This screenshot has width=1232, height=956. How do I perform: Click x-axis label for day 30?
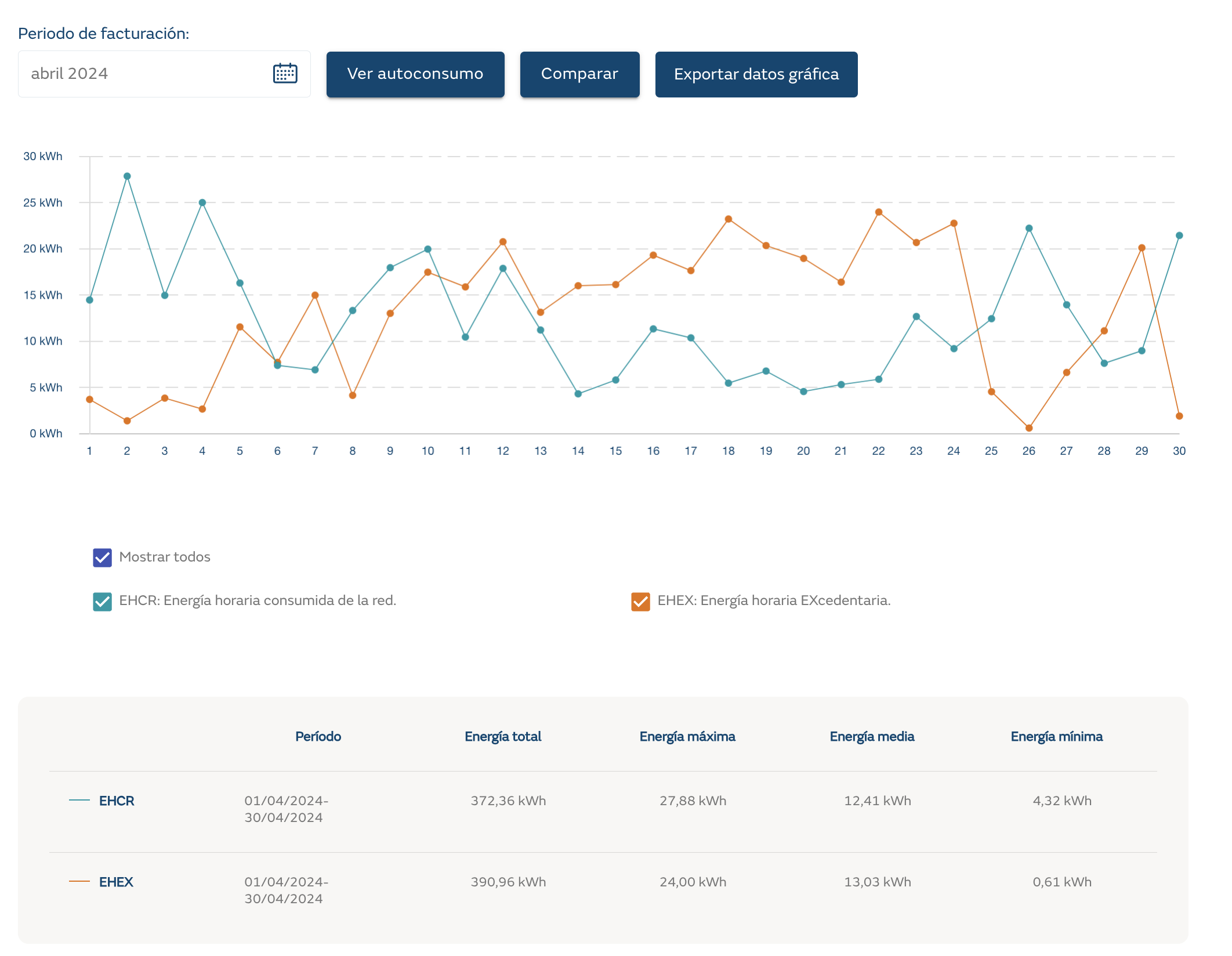click(x=1179, y=451)
